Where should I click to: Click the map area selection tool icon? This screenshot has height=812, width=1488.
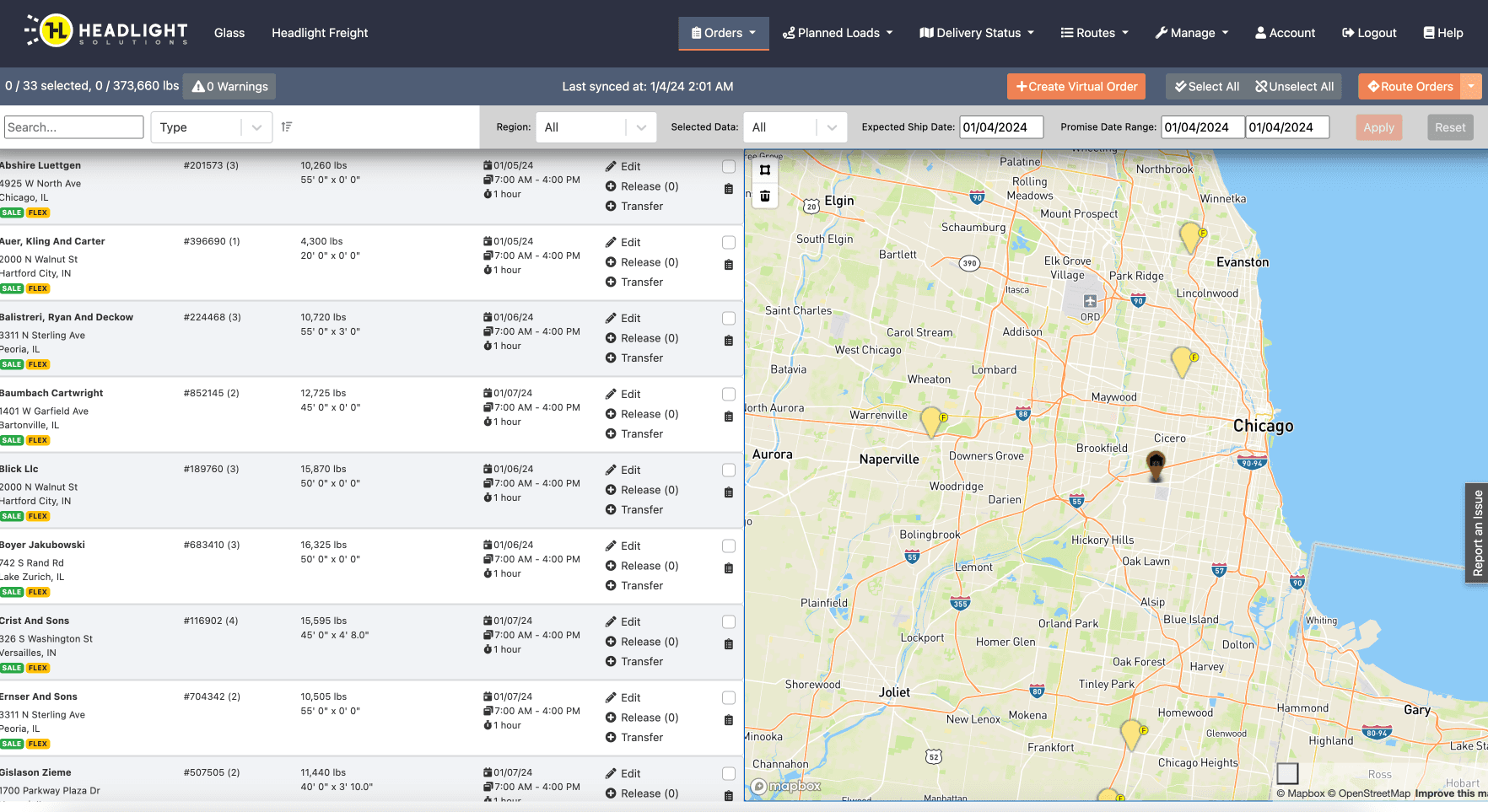coord(765,170)
